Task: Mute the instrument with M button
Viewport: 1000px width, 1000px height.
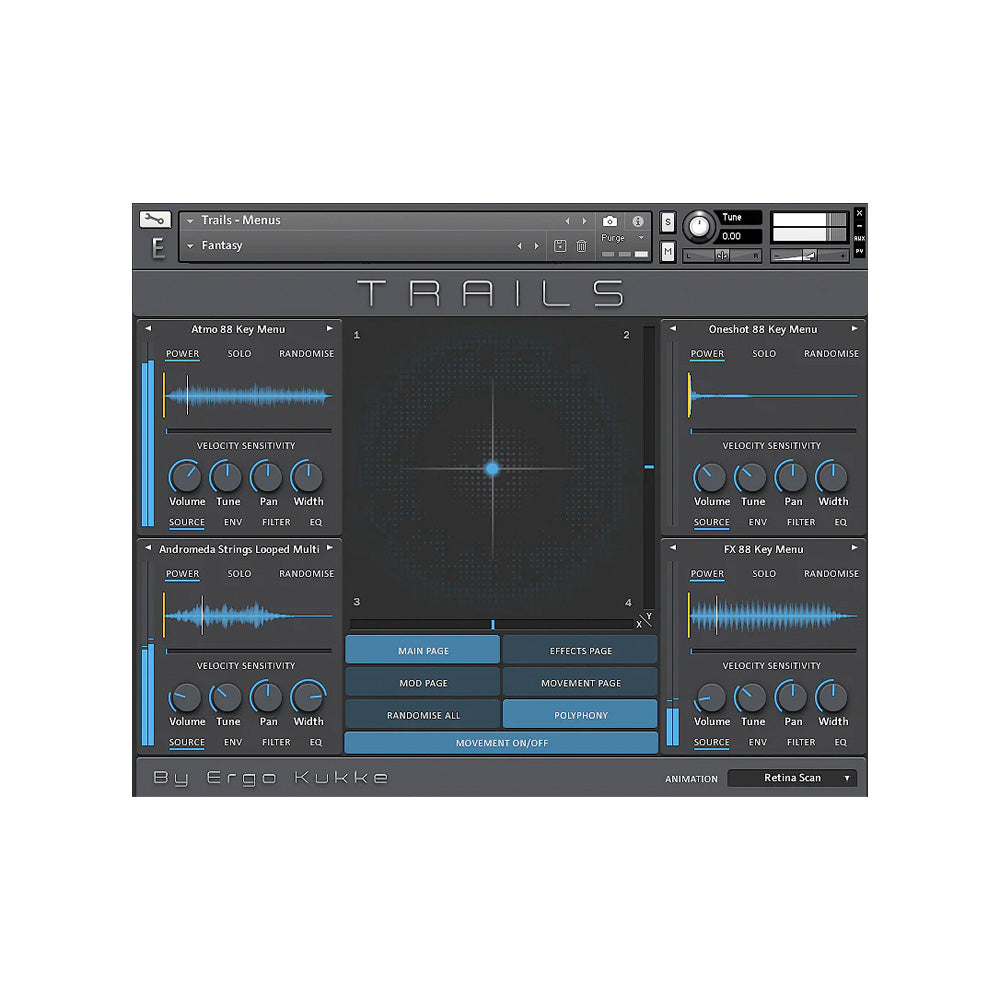Action: 668,252
